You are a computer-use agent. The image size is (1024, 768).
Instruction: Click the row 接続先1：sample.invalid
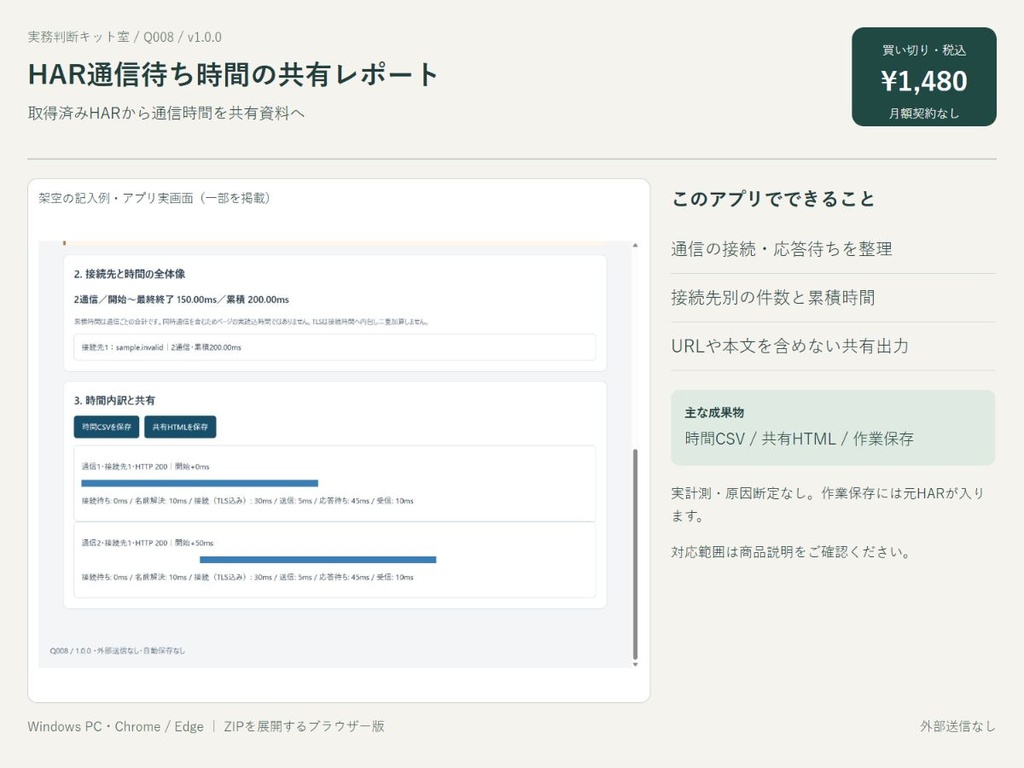click(x=334, y=347)
